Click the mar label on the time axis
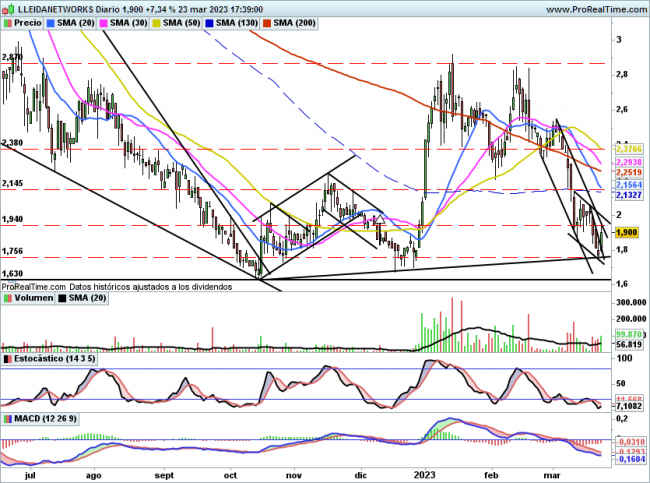650x483 pixels. [551, 475]
